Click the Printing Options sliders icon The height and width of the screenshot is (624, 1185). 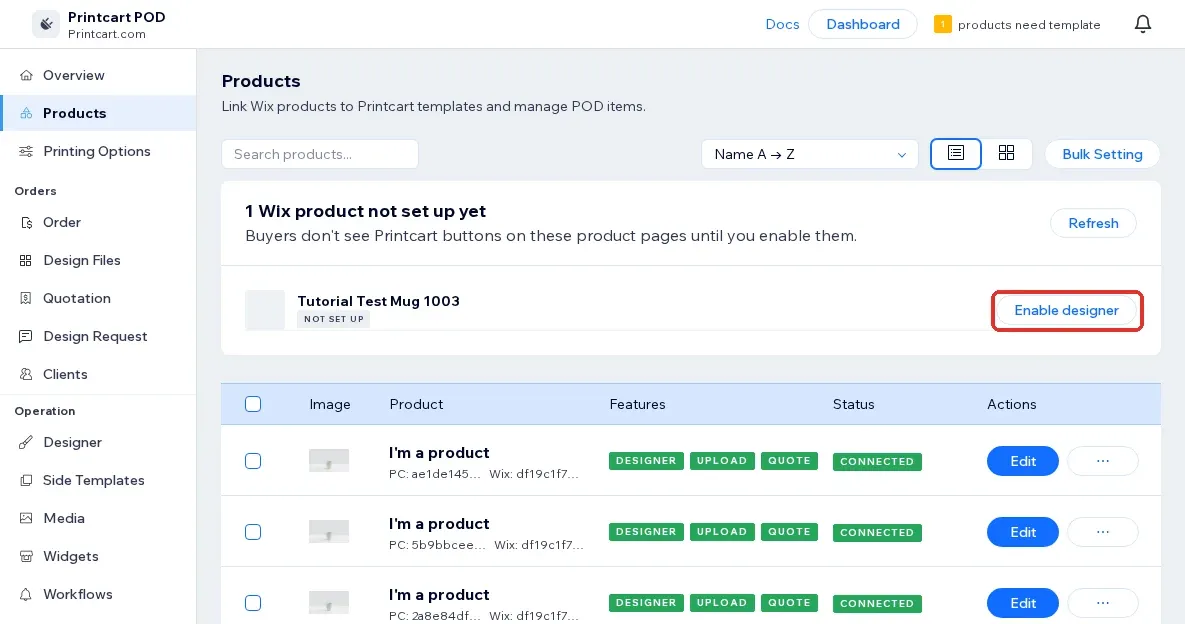26,151
